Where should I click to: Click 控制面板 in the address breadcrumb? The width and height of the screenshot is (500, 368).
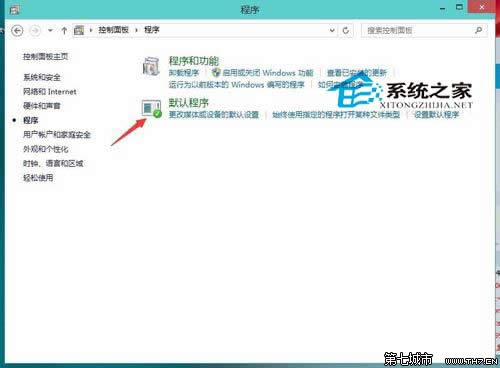click(x=113, y=30)
